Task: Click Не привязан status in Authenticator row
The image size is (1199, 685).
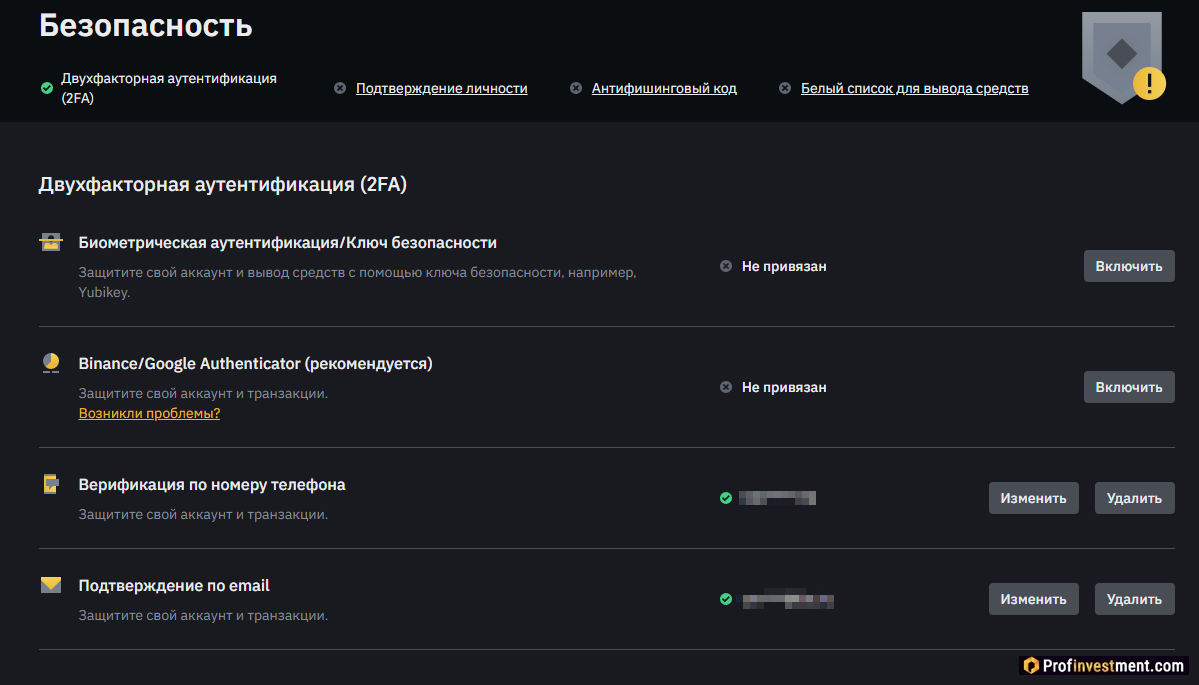Action: pos(784,387)
